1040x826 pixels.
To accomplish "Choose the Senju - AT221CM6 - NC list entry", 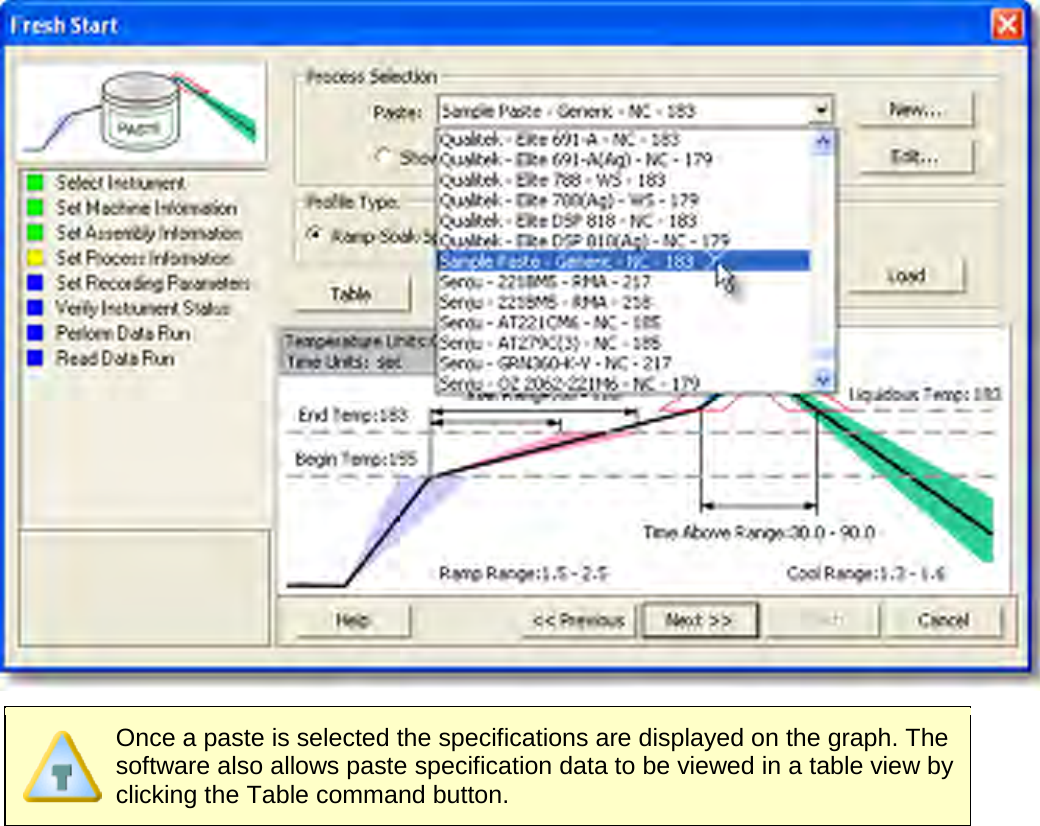I will [623, 322].
